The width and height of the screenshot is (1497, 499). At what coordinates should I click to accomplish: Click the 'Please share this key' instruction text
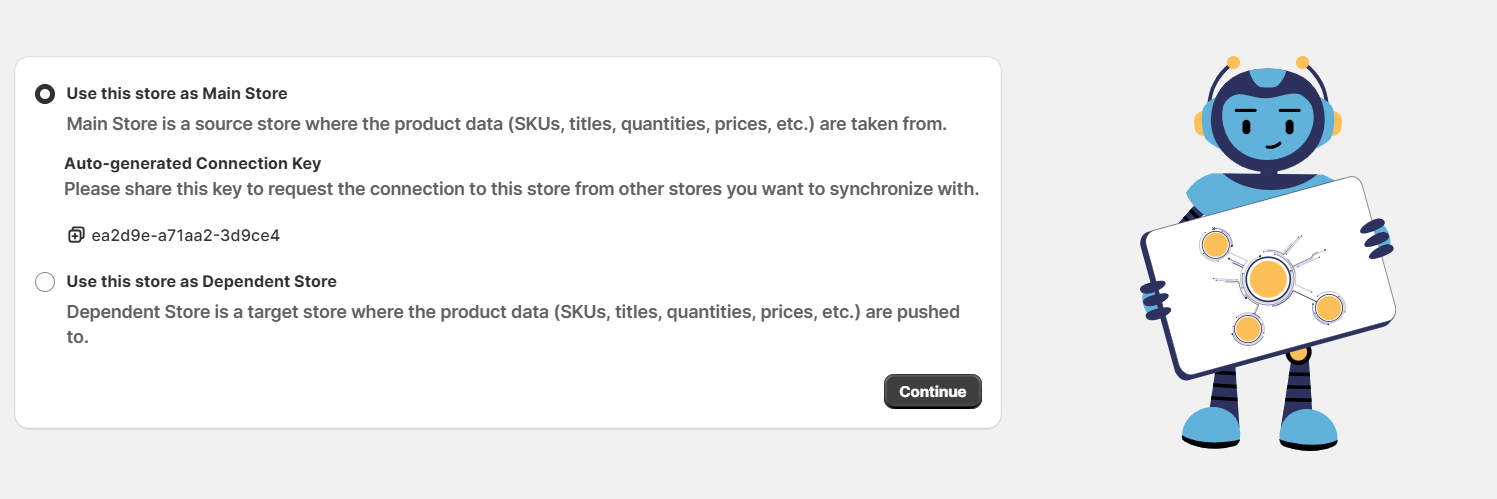point(522,189)
